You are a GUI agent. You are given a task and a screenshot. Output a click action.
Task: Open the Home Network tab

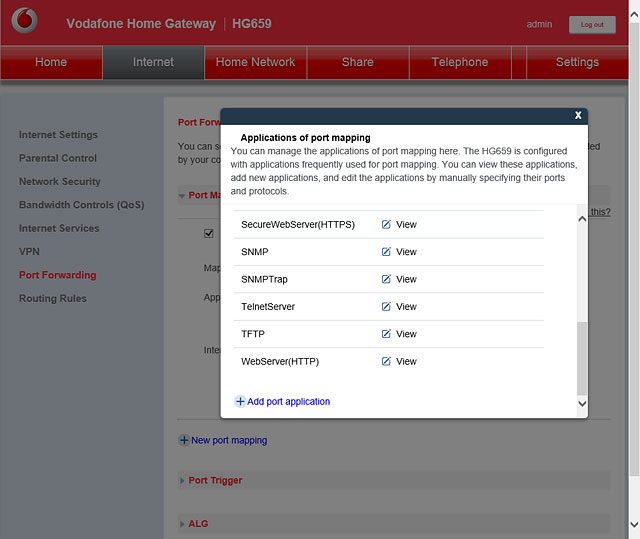click(255, 62)
